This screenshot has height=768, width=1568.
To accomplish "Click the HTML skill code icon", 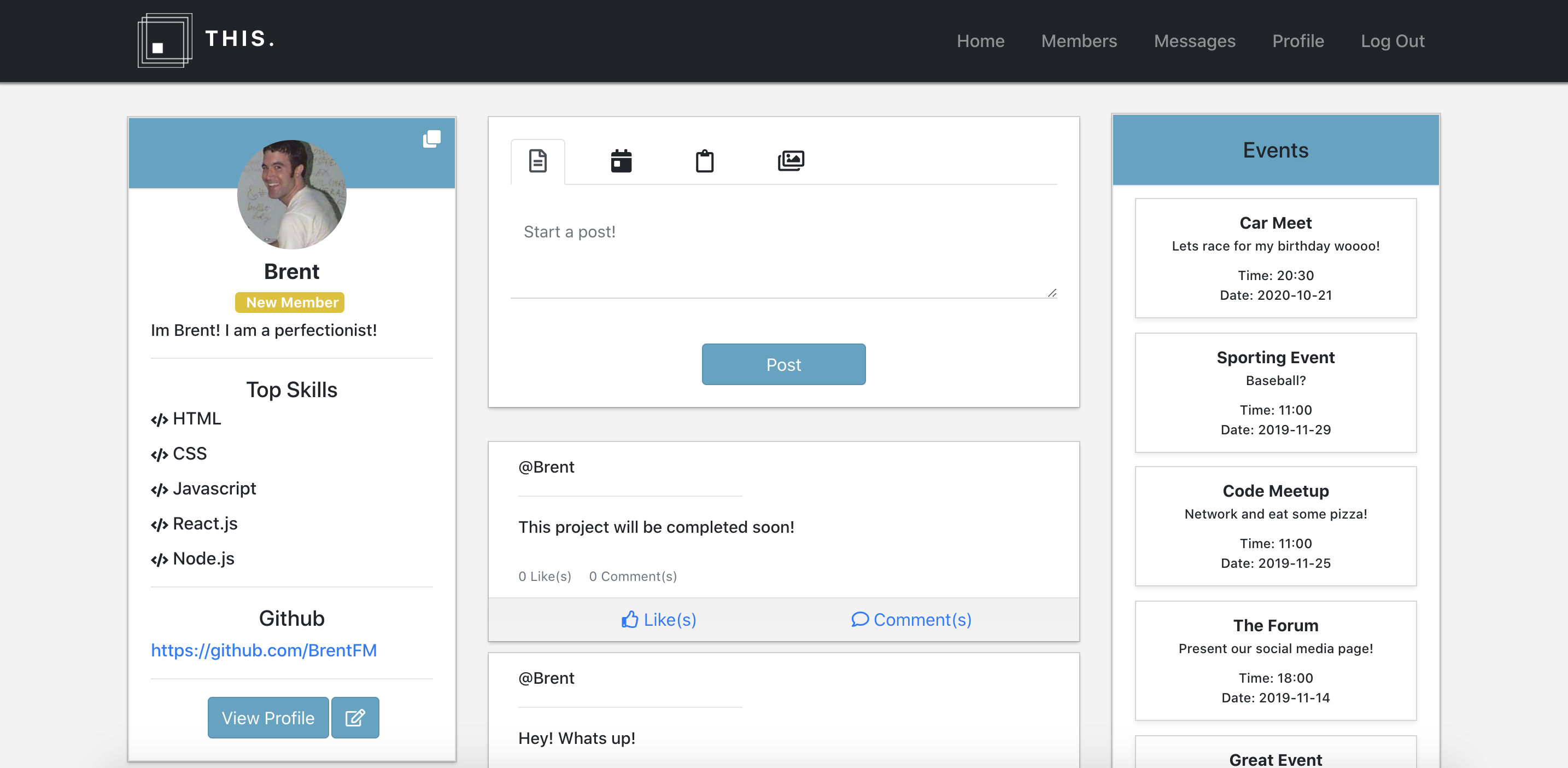I will 160,420.
